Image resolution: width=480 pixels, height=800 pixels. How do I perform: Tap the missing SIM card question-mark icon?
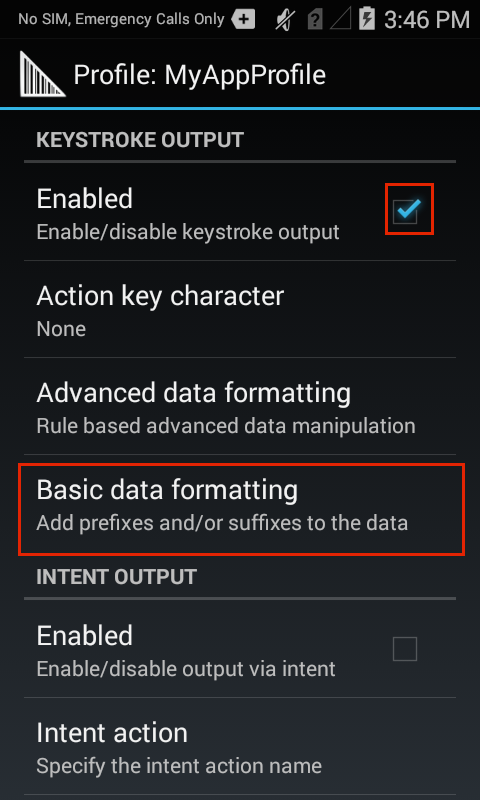click(x=315, y=20)
